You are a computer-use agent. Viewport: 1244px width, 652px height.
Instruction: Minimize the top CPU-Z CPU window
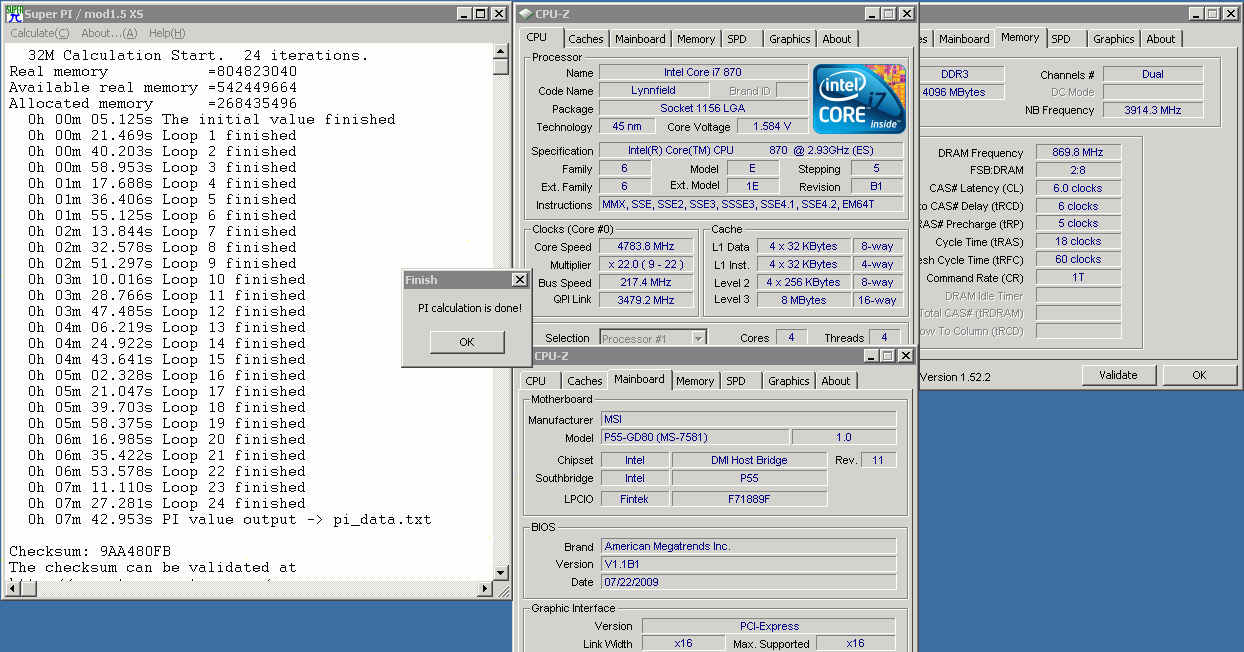pyautogui.click(x=872, y=14)
